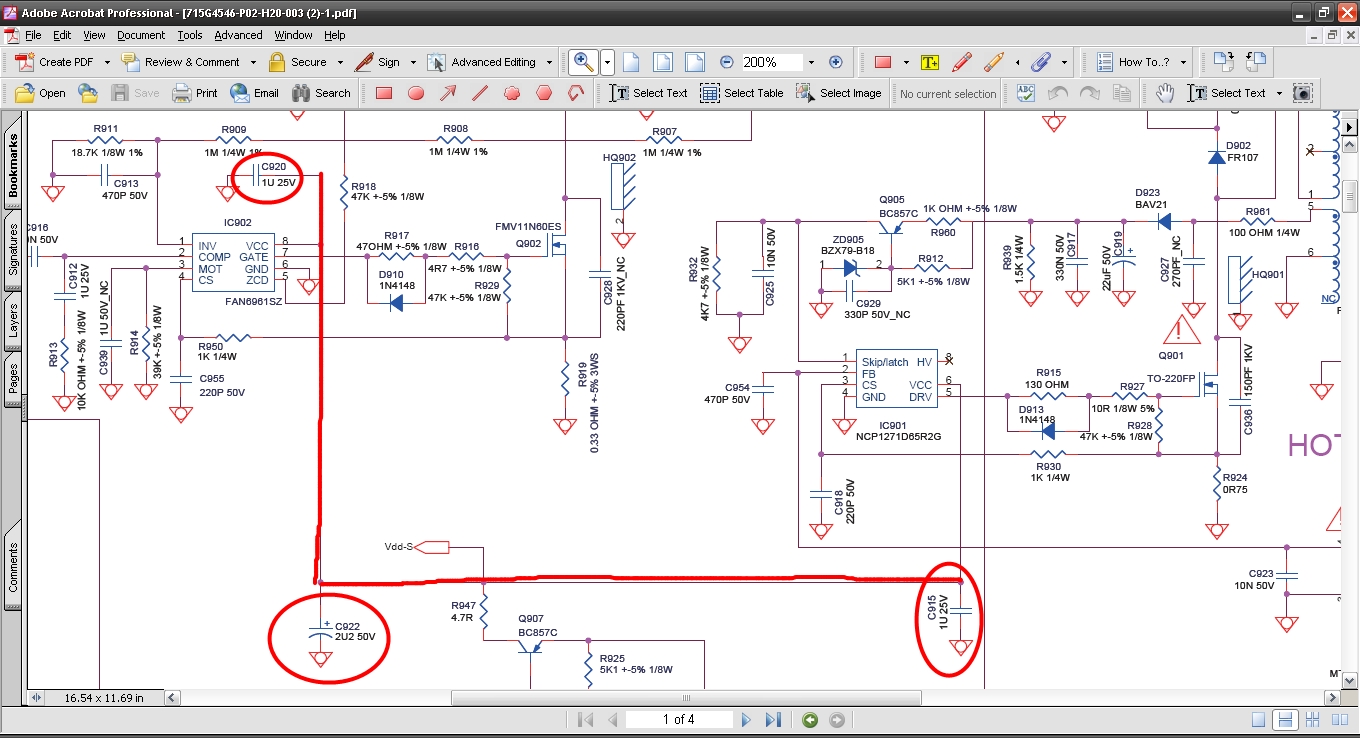Click the Snapshot camera tool
Image resolution: width=1360 pixels, height=738 pixels.
pyautogui.click(x=1302, y=93)
